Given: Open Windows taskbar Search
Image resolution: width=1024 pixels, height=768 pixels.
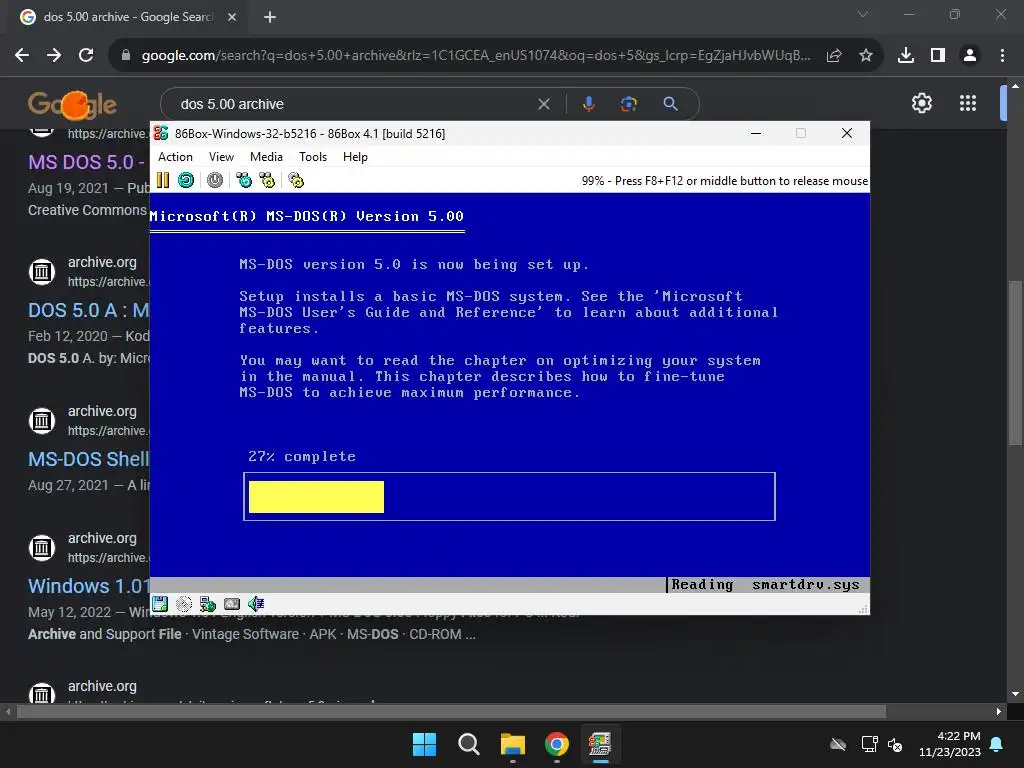Looking at the screenshot, I should click(468, 744).
